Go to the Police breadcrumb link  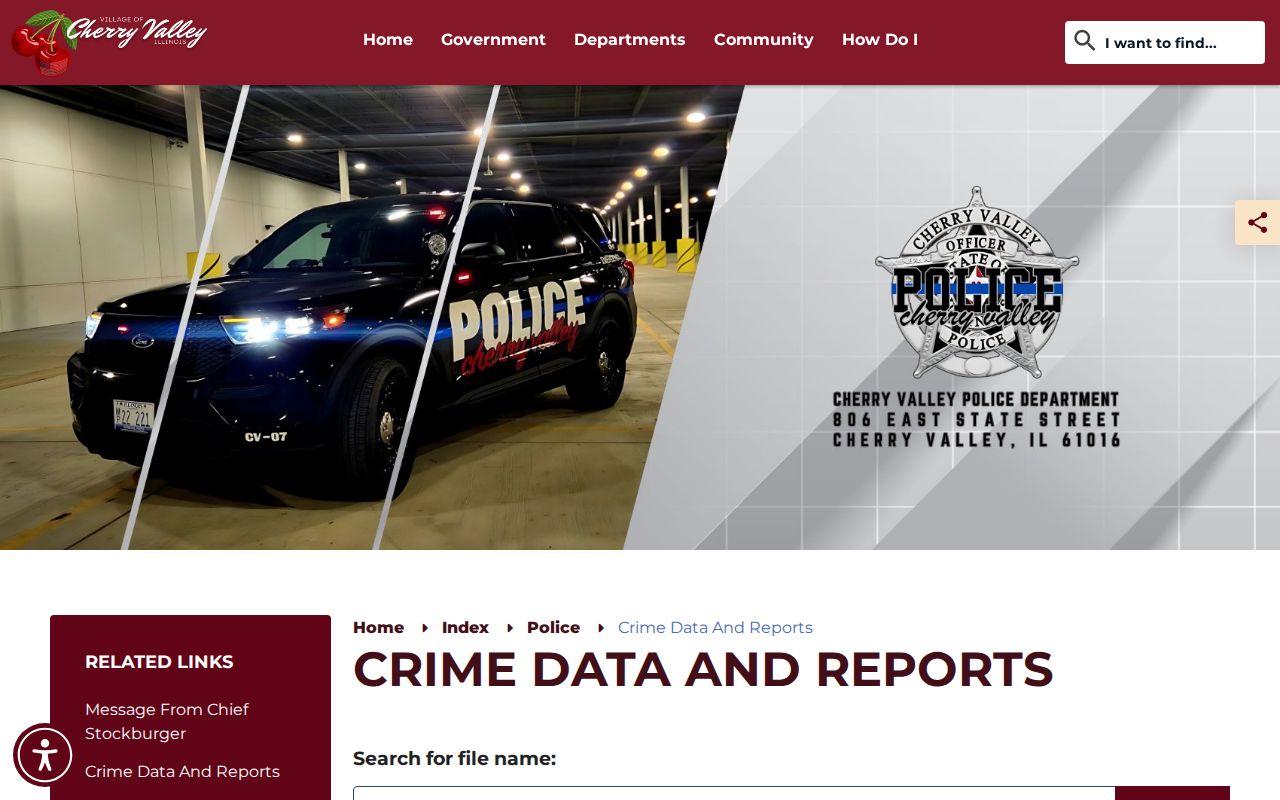(x=554, y=628)
